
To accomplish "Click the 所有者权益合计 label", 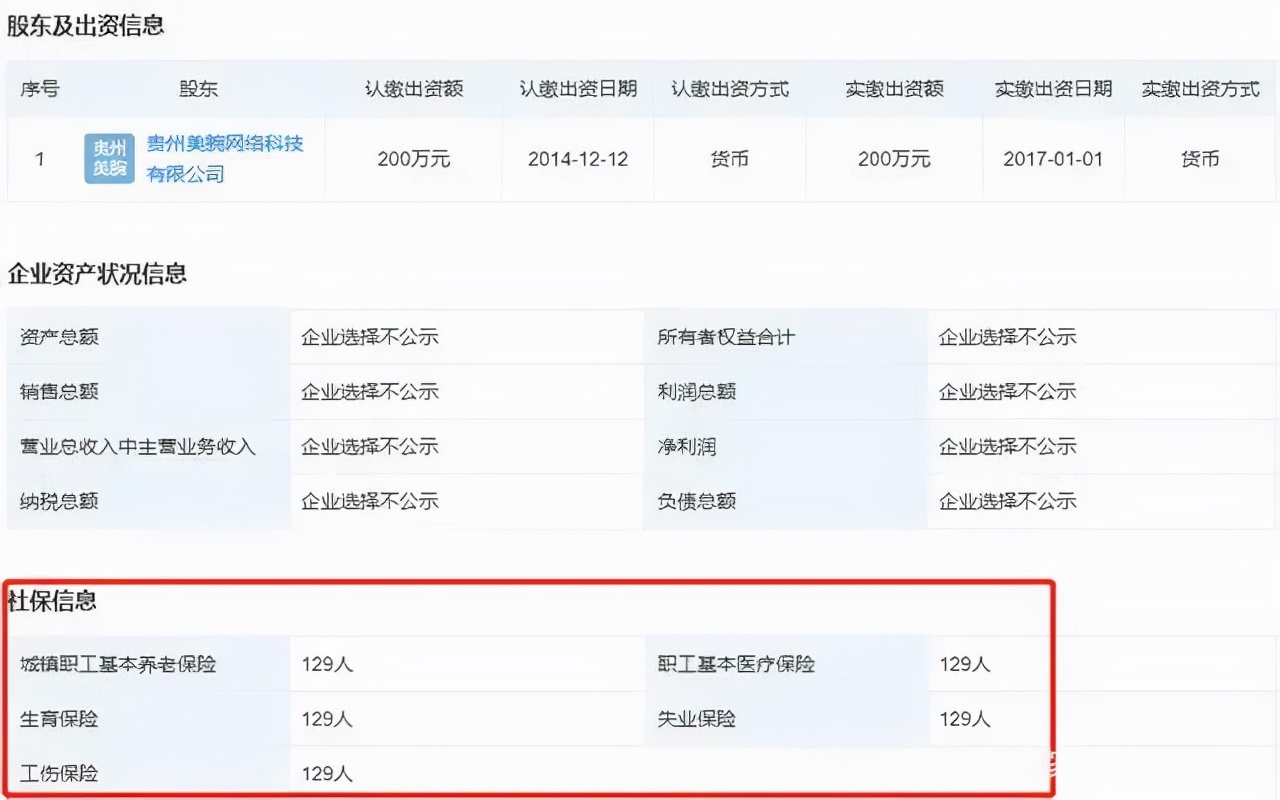I will click(x=726, y=337).
